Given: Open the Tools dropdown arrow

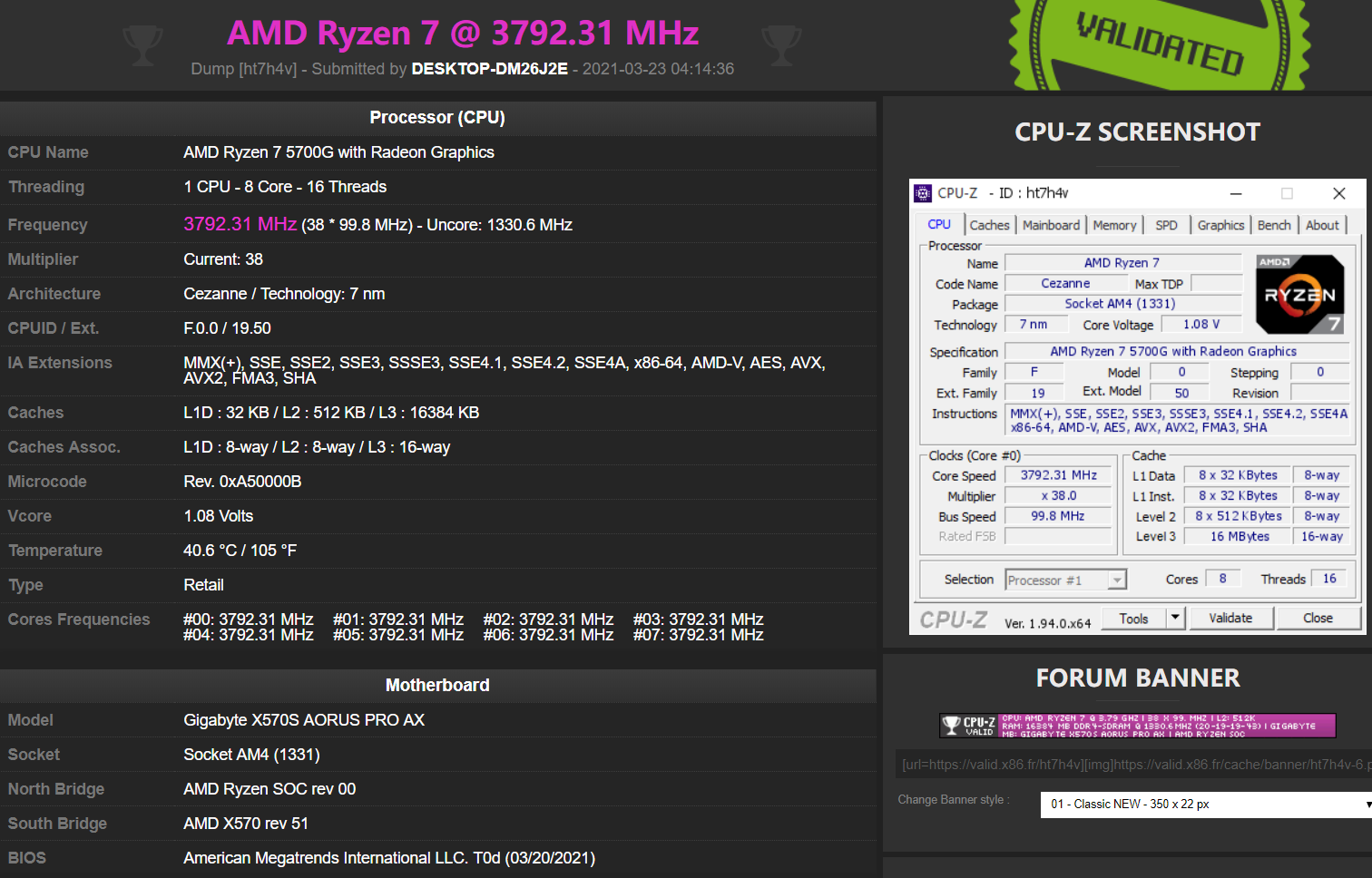Looking at the screenshot, I should pos(1175,618).
